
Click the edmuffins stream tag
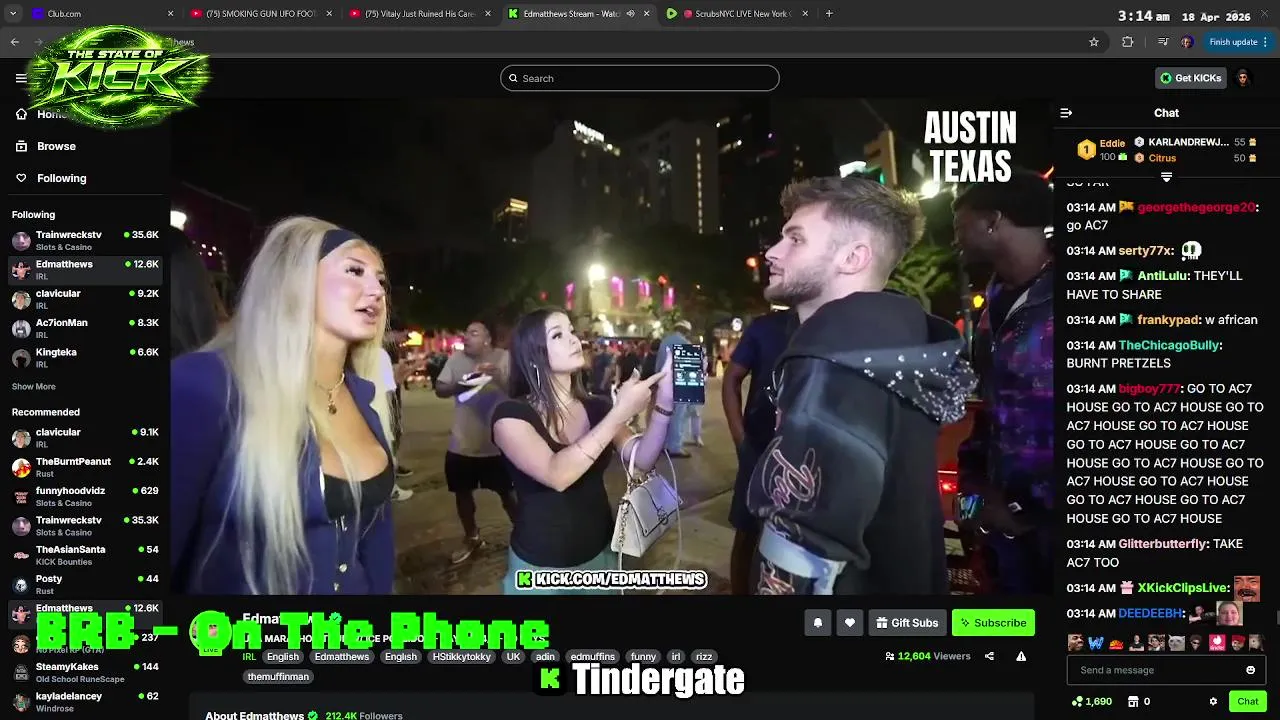pos(592,657)
